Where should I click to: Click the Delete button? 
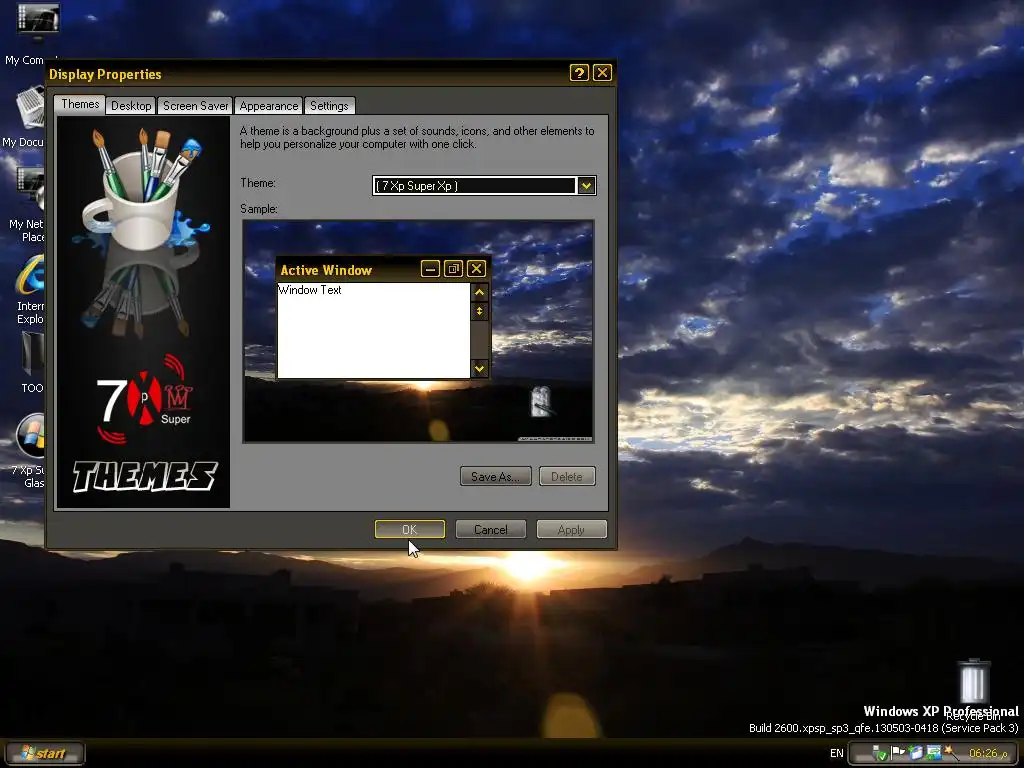[567, 476]
